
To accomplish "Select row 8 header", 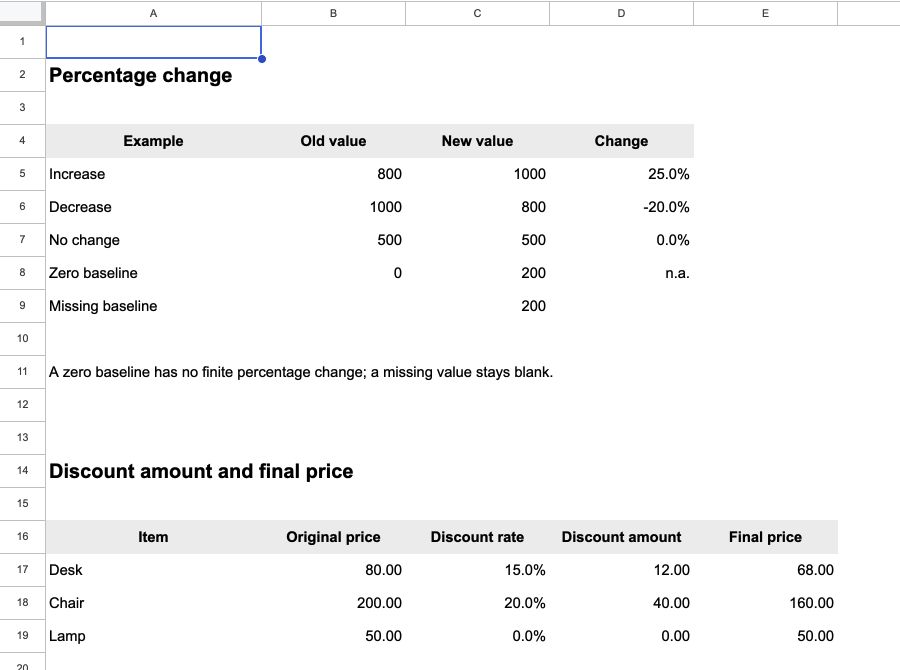I will point(22,273).
